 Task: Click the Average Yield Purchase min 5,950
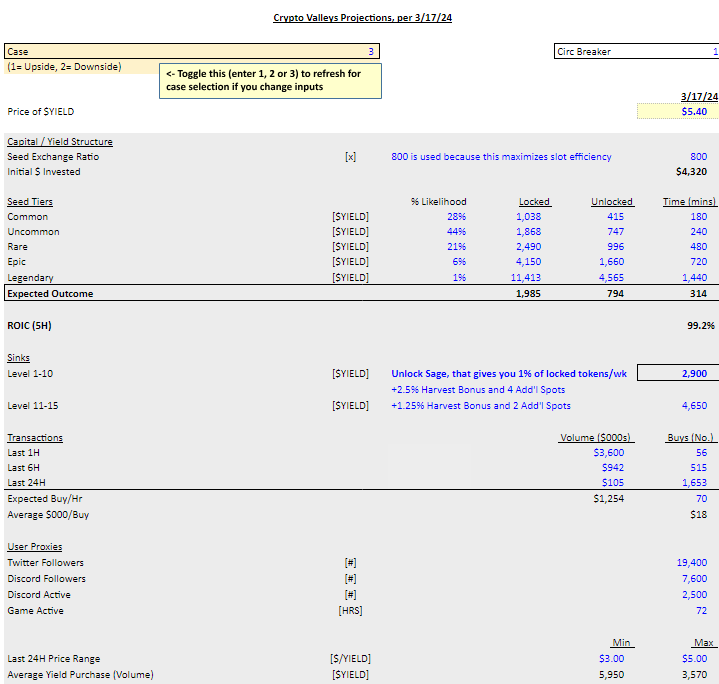pos(611,674)
